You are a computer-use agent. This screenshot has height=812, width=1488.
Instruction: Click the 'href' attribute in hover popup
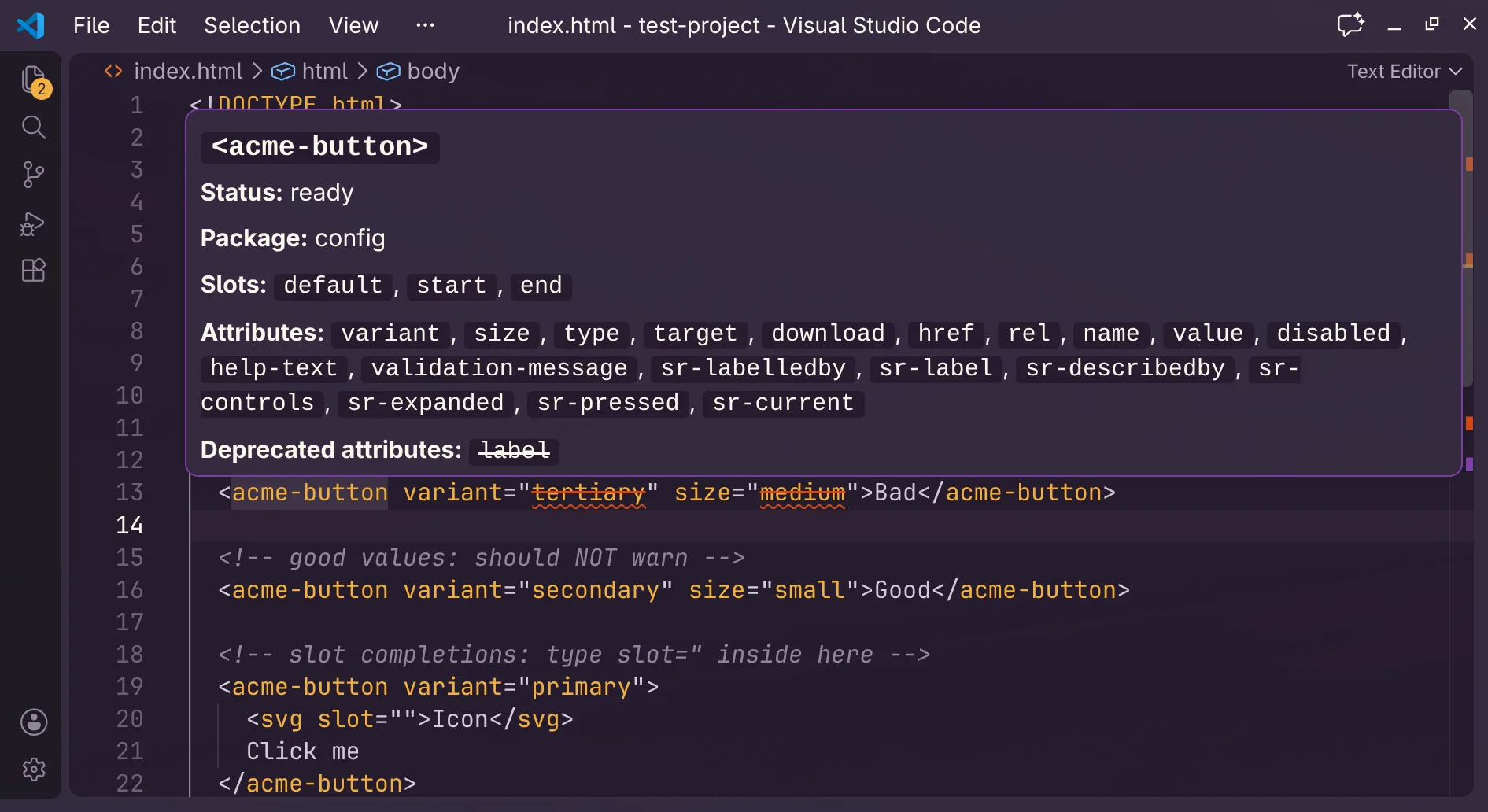(947, 334)
